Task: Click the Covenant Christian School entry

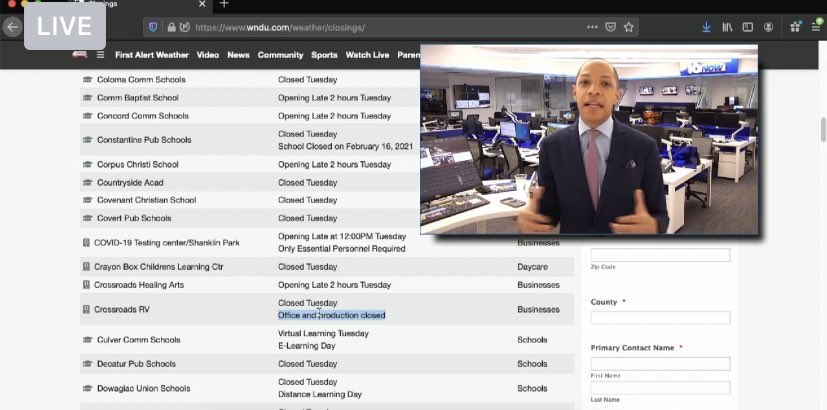Action: pyautogui.click(x=147, y=200)
